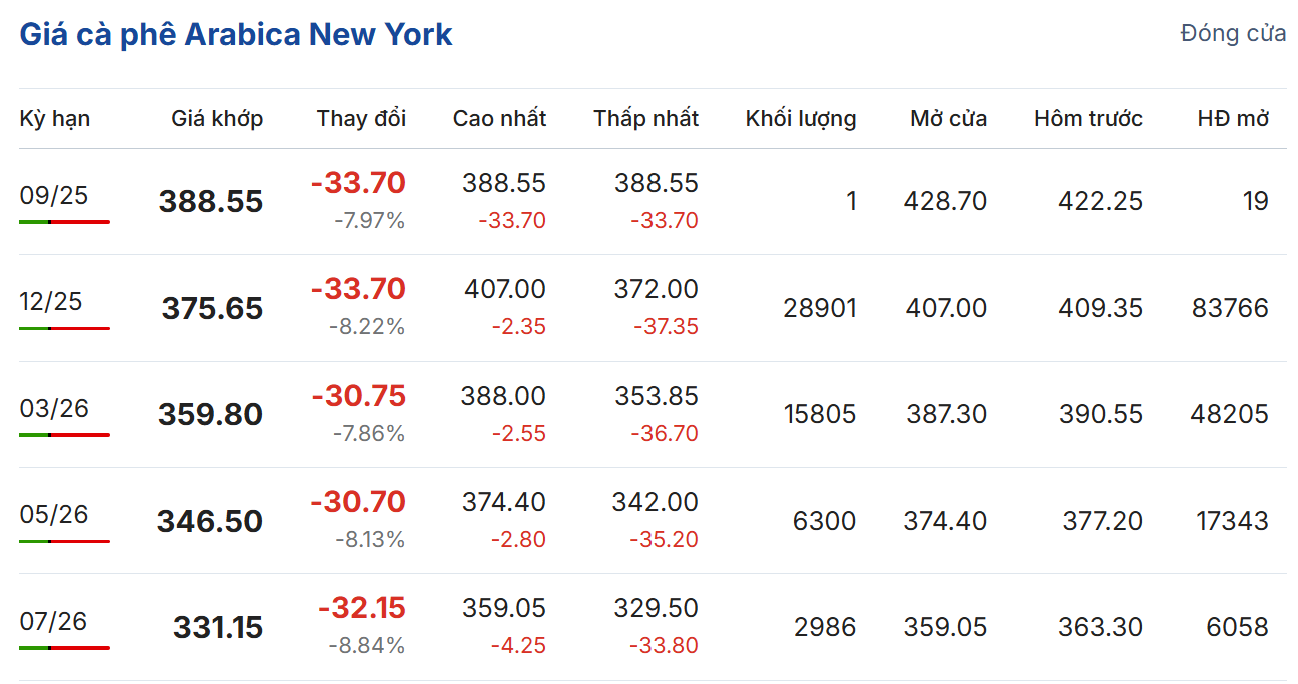
Task: Click the Mở cửa column header
Action: (x=948, y=119)
